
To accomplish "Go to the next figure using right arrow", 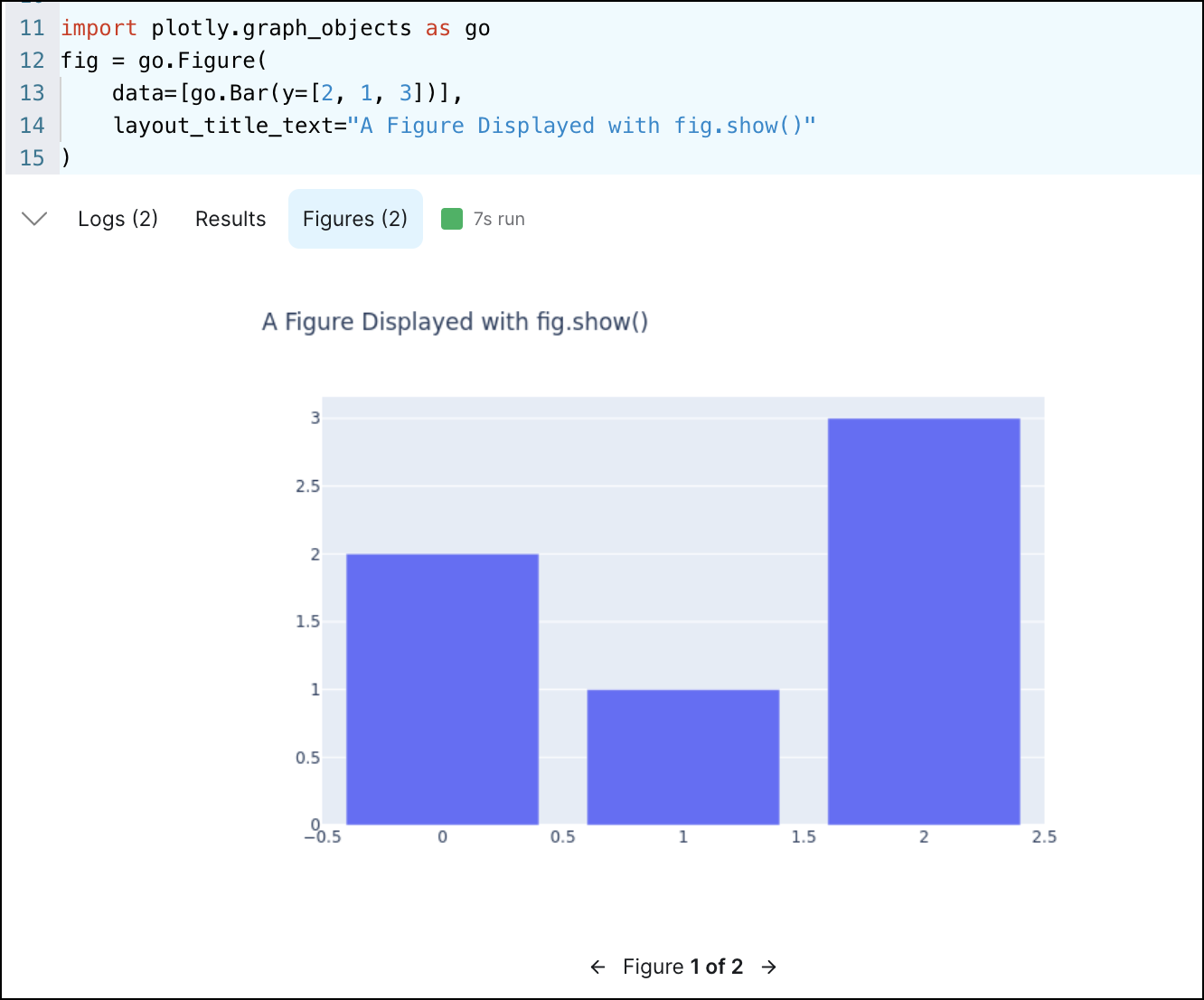I will click(768, 967).
